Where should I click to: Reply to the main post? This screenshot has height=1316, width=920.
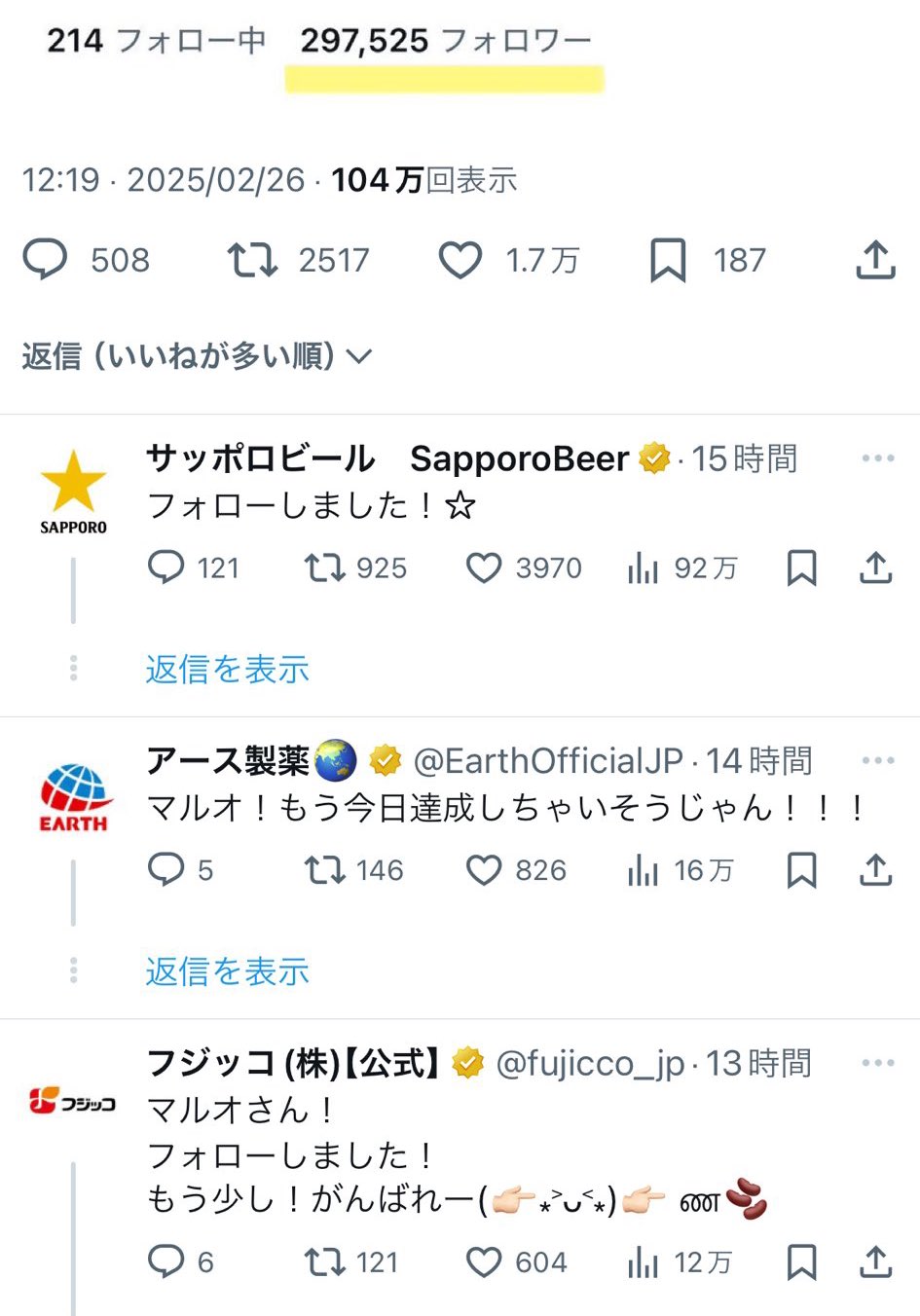[45, 260]
